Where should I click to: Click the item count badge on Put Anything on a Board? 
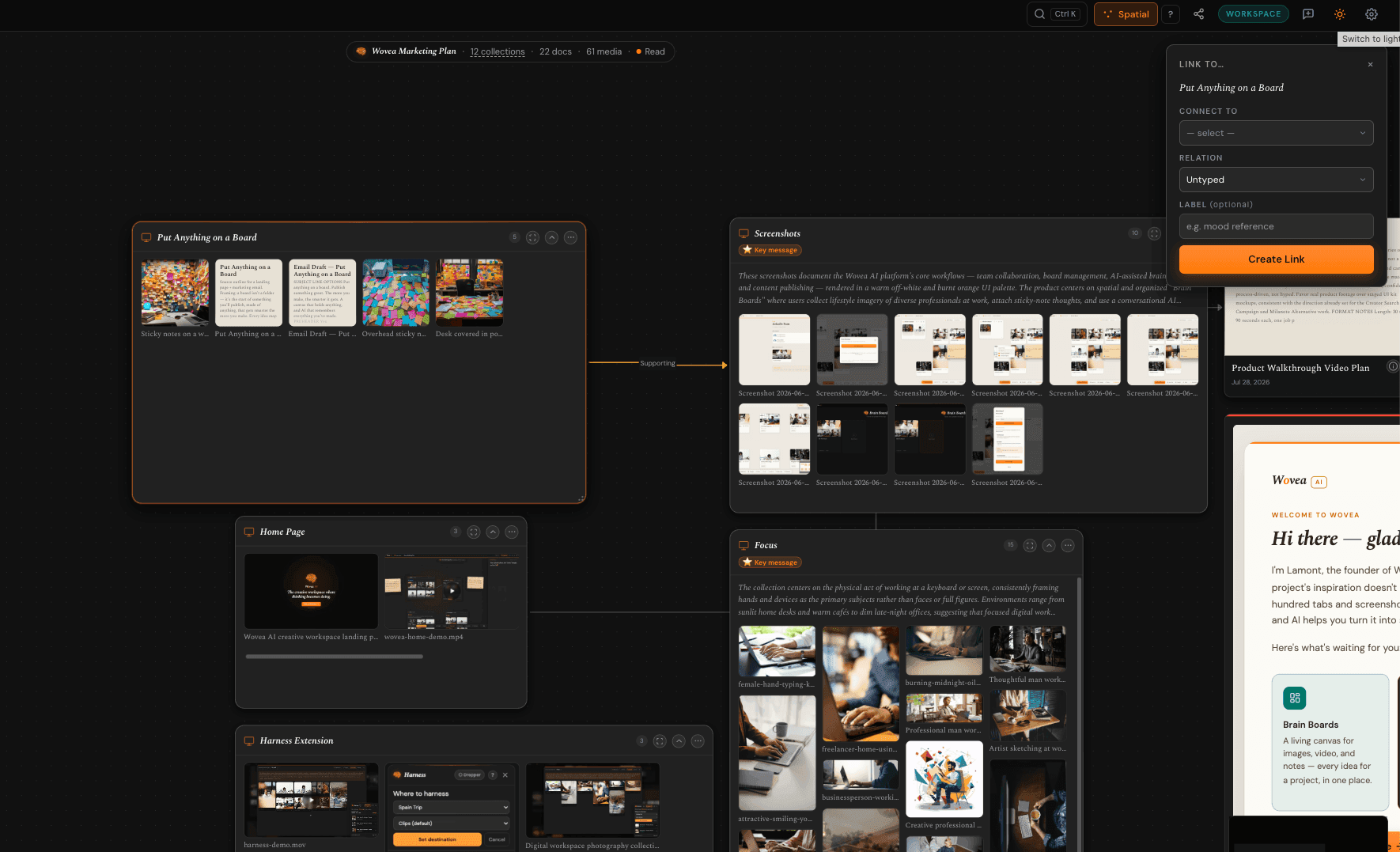click(514, 237)
